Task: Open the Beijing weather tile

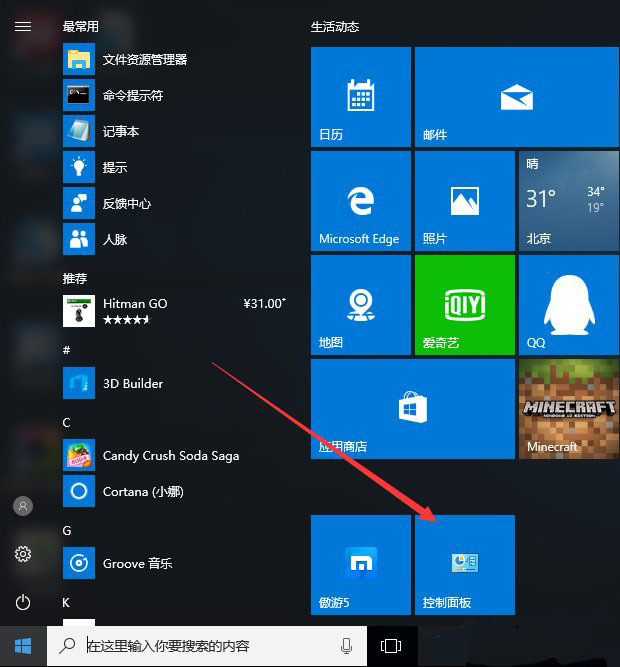Action: [x=568, y=201]
